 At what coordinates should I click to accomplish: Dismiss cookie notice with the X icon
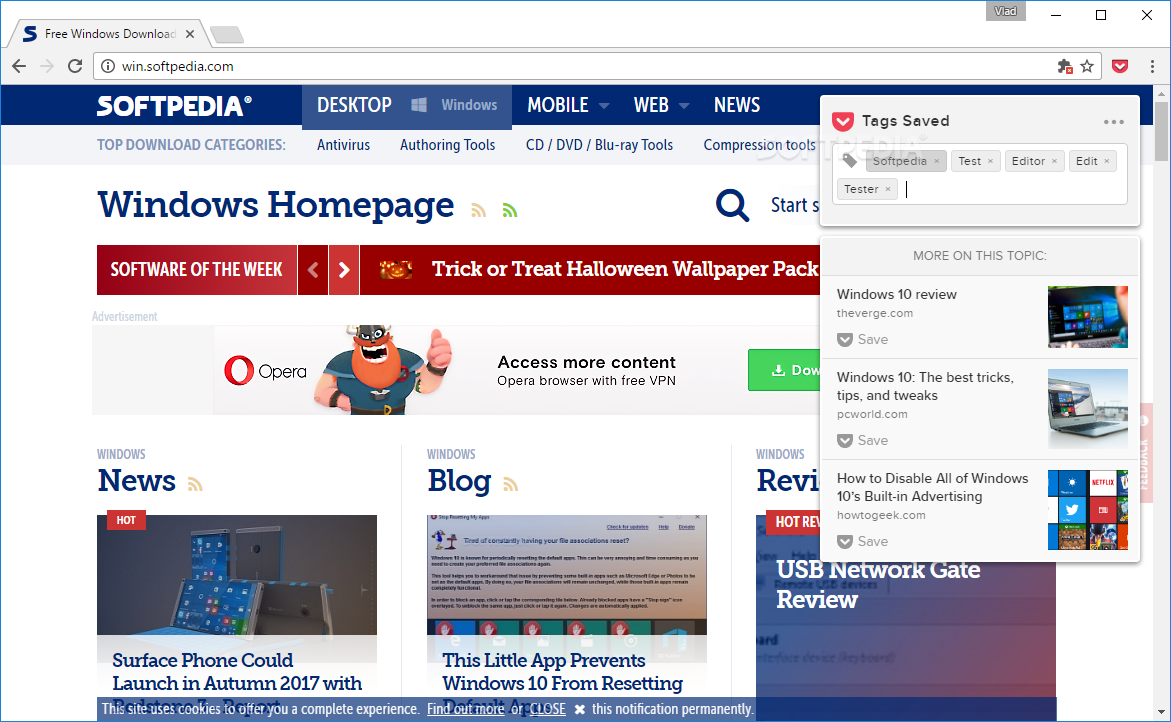[580, 709]
